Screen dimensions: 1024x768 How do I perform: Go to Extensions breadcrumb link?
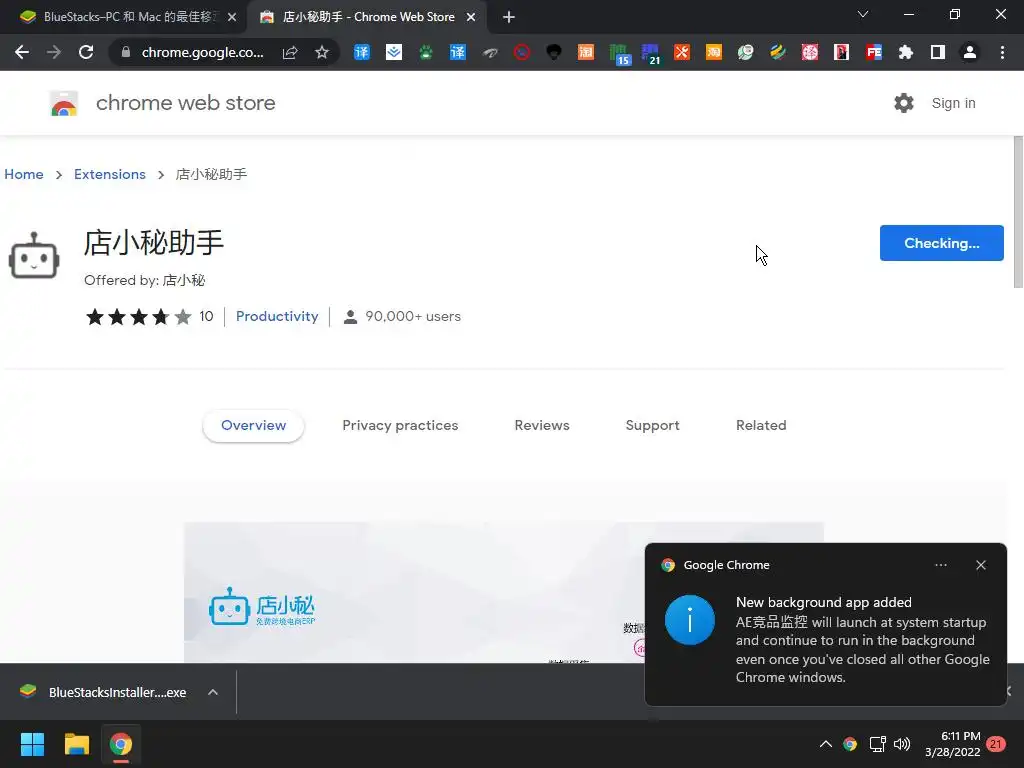click(110, 174)
